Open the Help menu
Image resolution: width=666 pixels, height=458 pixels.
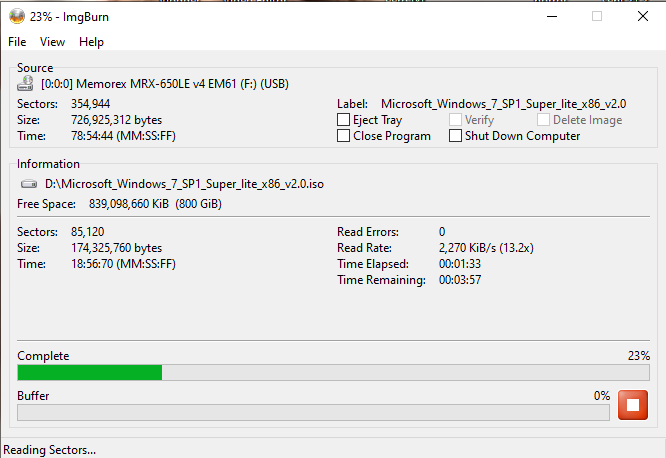point(91,42)
